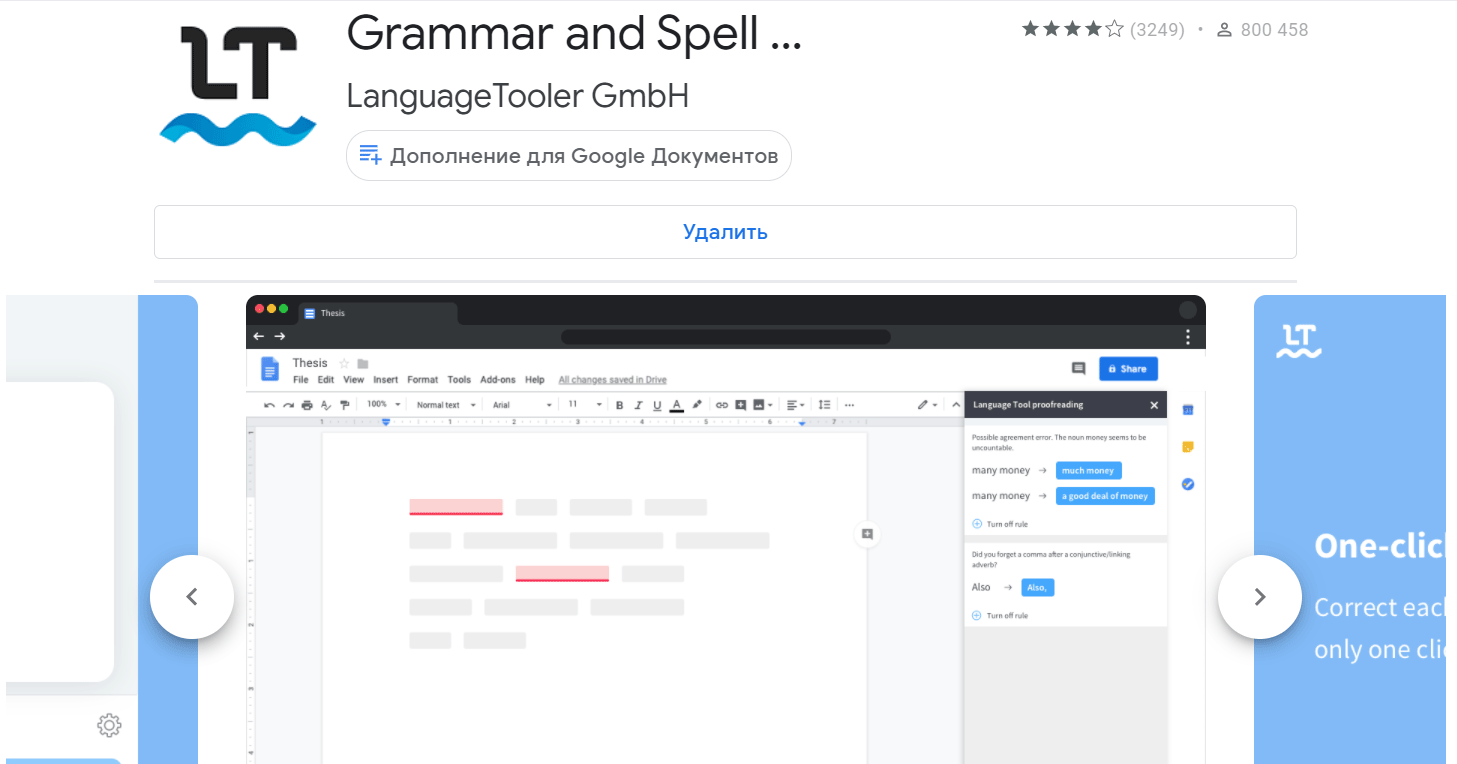Open the Format menu

pyautogui.click(x=423, y=380)
